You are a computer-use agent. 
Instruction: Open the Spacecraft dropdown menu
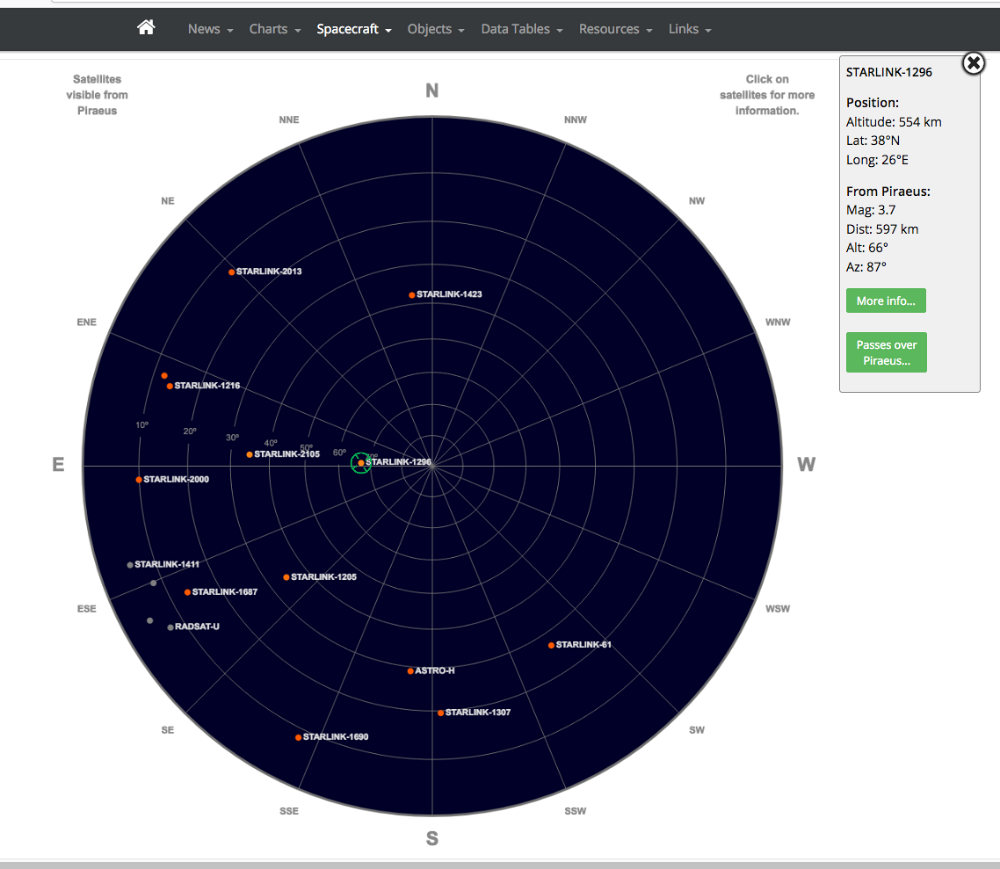354,29
